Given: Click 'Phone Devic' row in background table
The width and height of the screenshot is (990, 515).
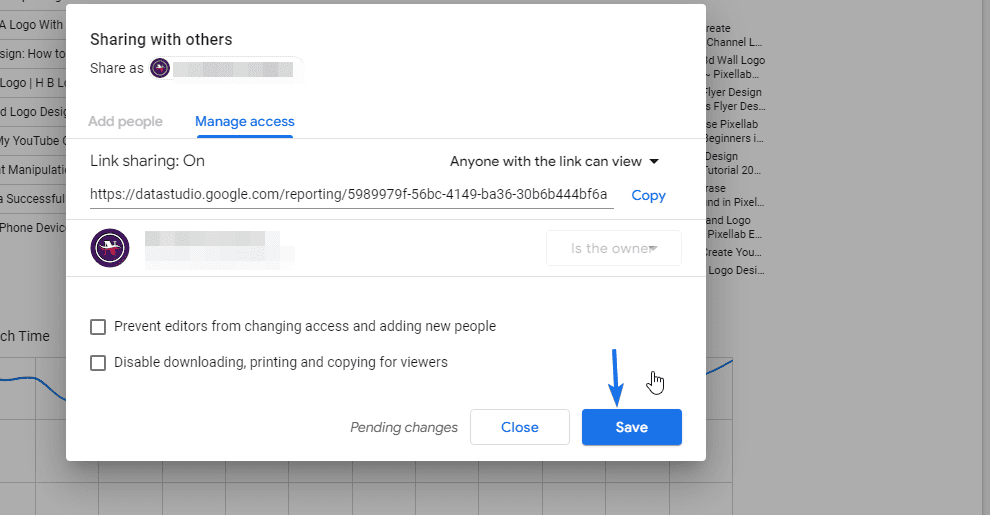Looking at the screenshot, I should tap(33, 228).
